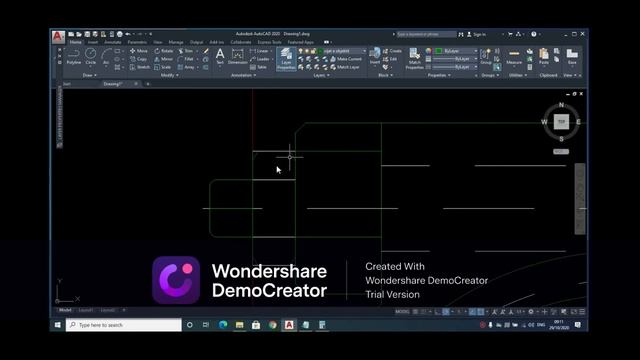Open Chrome from taskbar

(x=273, y=325)
